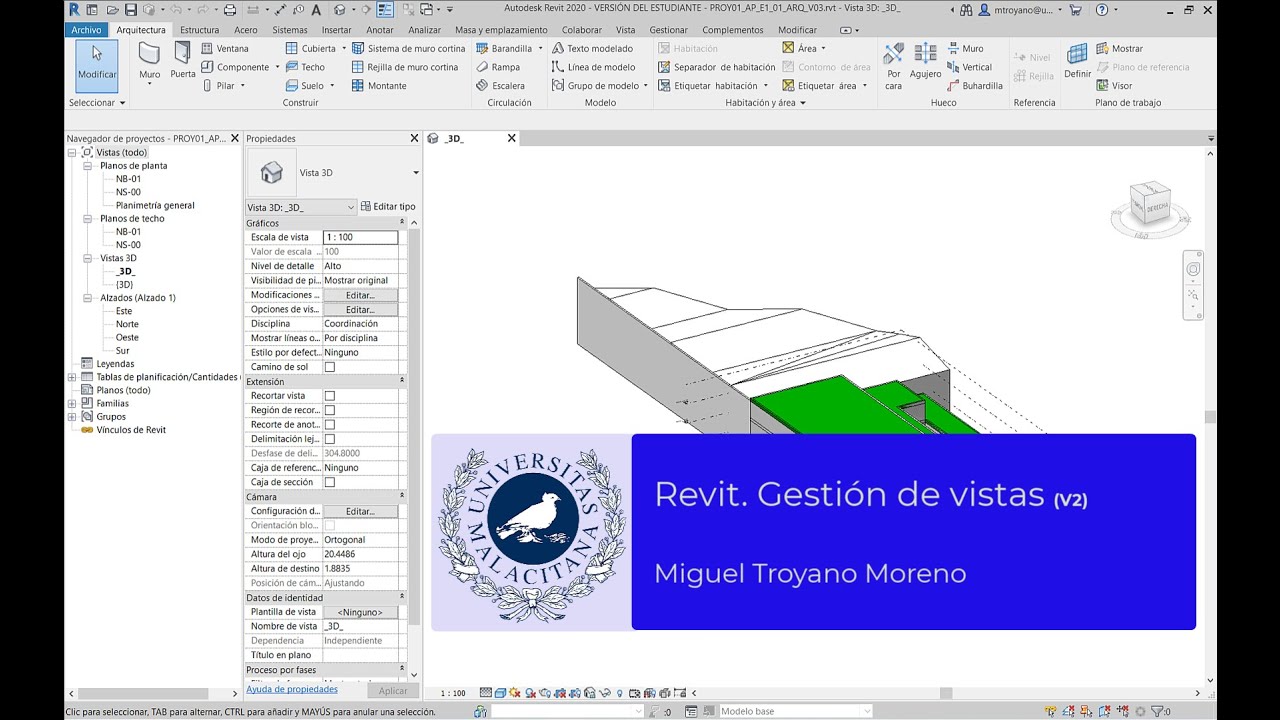Viewport: 1280px width, 720px height.
Task: Click the Print icon in quick access toolbar
Action: pyautogui.click(x=230, y=9)
